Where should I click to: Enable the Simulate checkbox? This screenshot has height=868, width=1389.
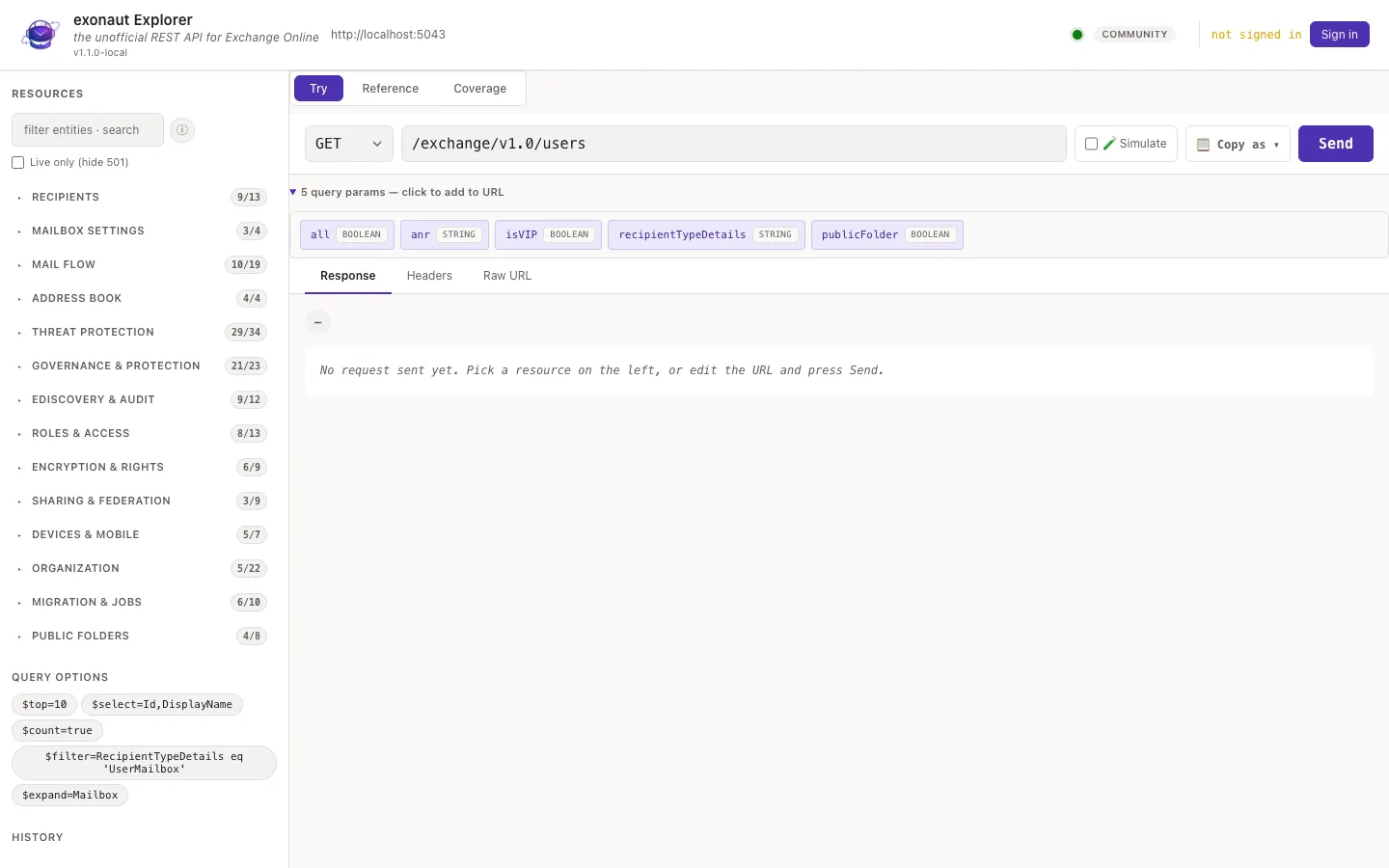pyautogui.click(x=1092, y=144)
